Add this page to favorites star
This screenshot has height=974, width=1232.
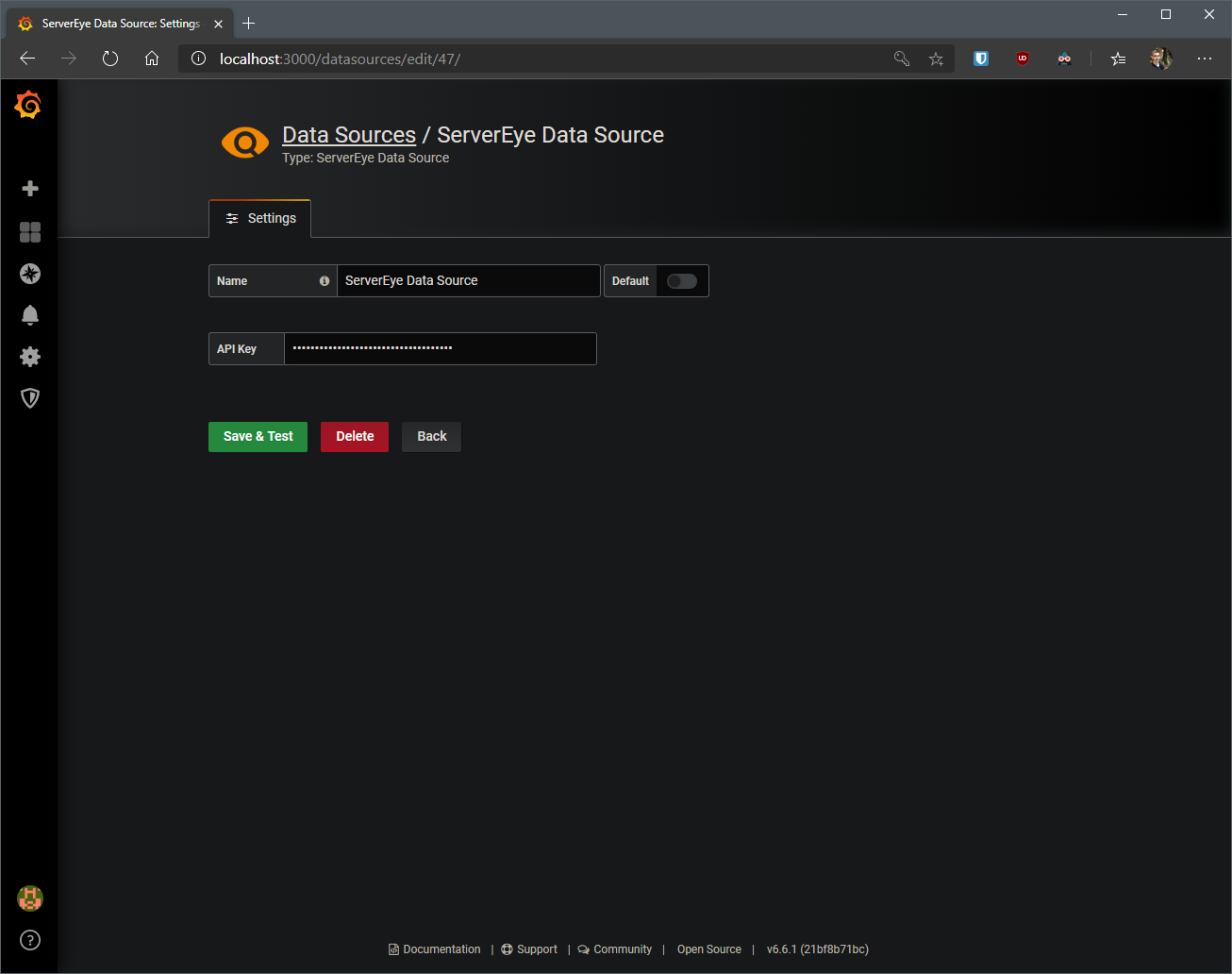936,59
